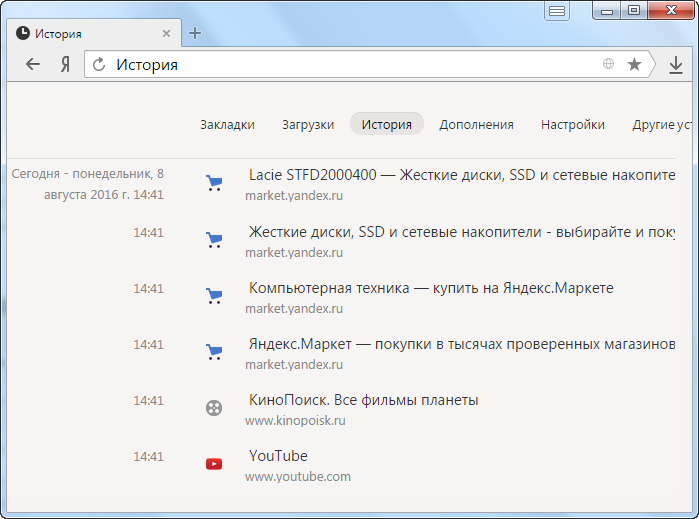
Task: Open downloads via the download arrow icon
Action: point(676,65)
